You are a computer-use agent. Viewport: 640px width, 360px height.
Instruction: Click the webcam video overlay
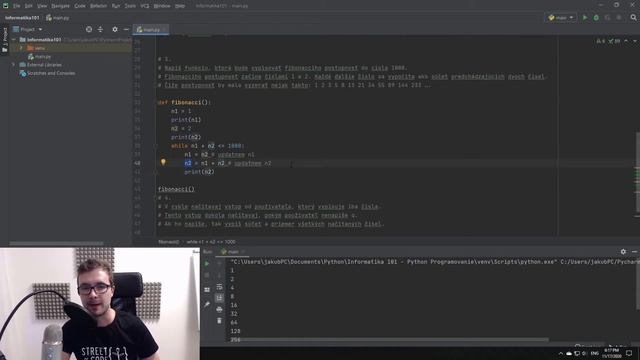[x=100, y=304]
